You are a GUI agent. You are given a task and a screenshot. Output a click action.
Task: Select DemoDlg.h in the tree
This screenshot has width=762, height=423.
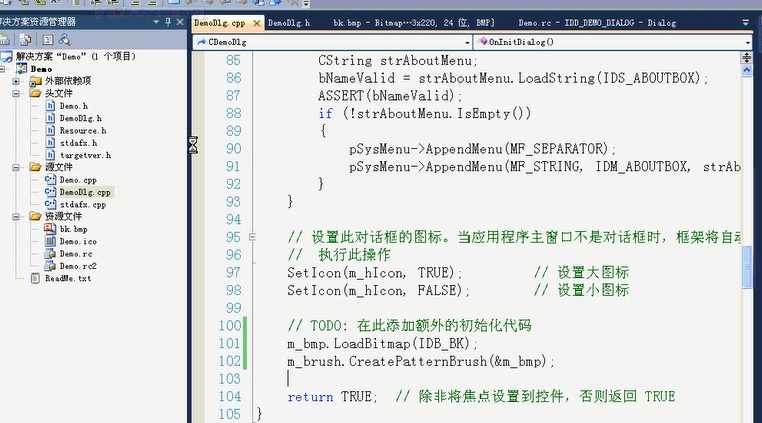coord(80,118)
